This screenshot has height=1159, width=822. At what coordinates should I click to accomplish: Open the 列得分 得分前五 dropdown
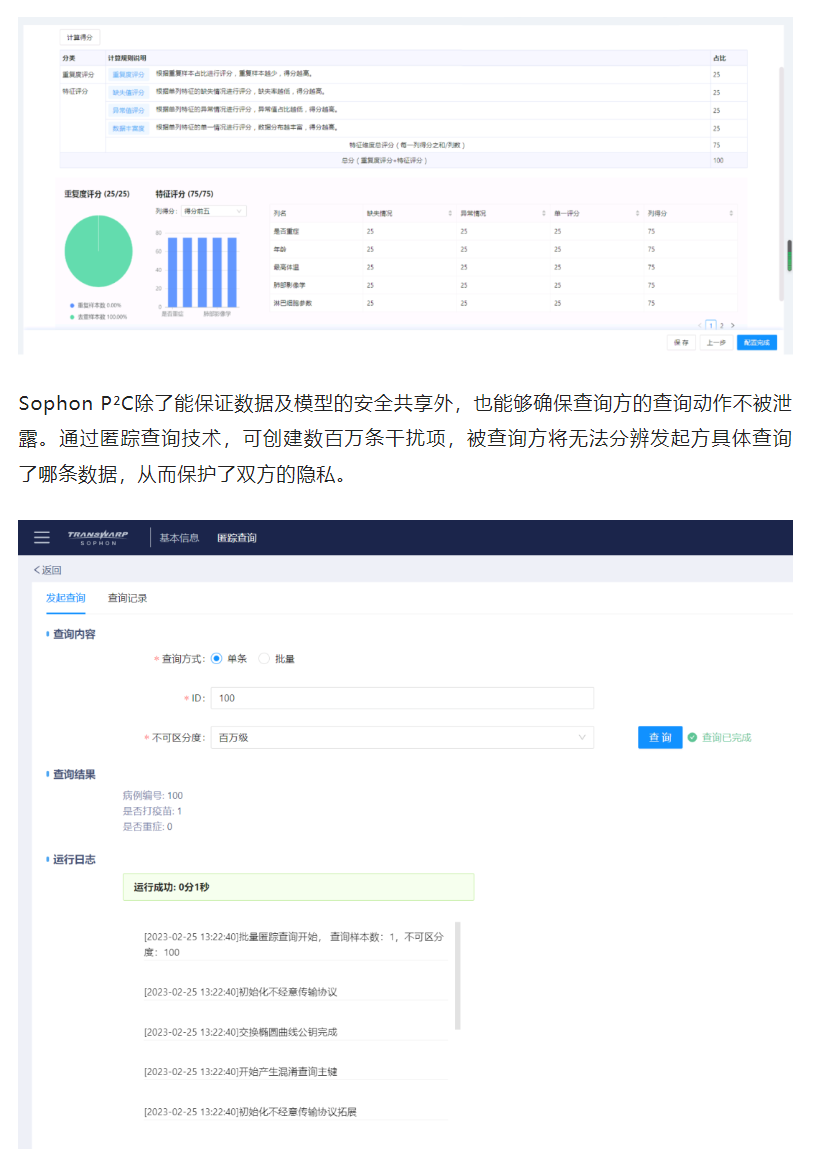213,211
